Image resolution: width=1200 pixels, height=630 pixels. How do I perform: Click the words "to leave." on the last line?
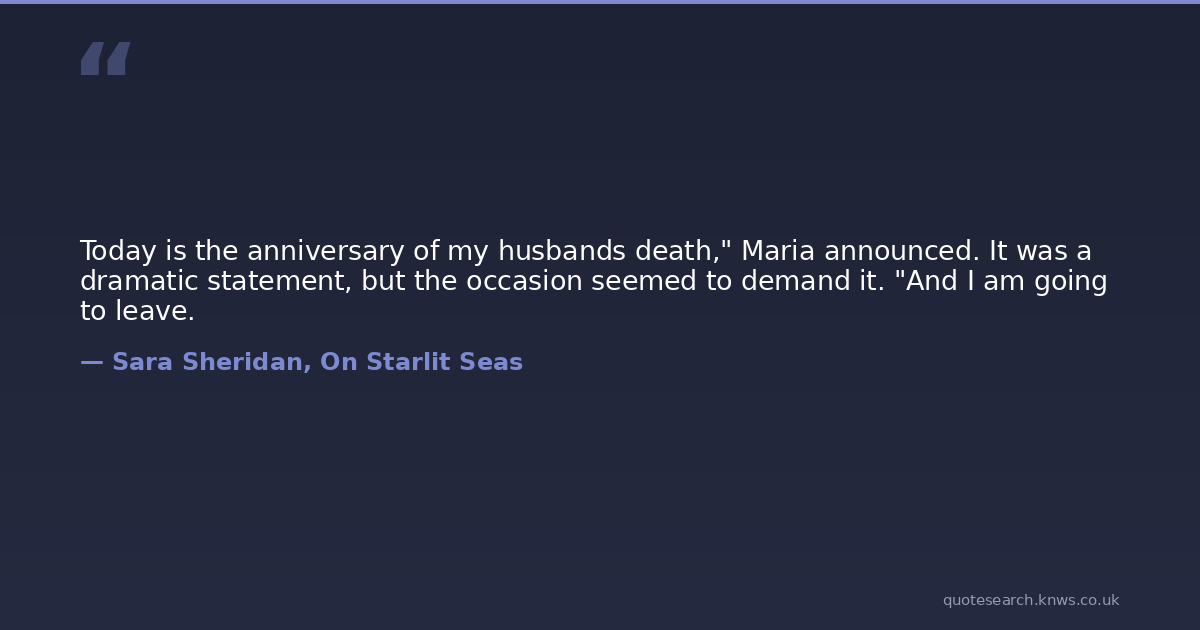point(137,311)
